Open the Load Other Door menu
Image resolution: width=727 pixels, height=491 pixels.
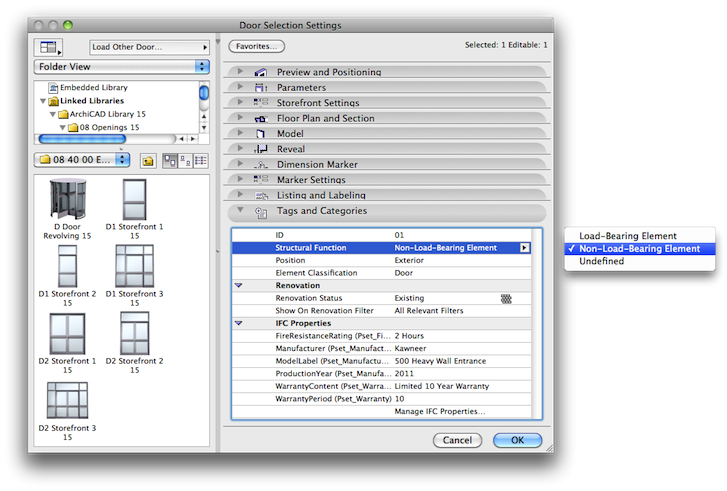coord(148,47)
